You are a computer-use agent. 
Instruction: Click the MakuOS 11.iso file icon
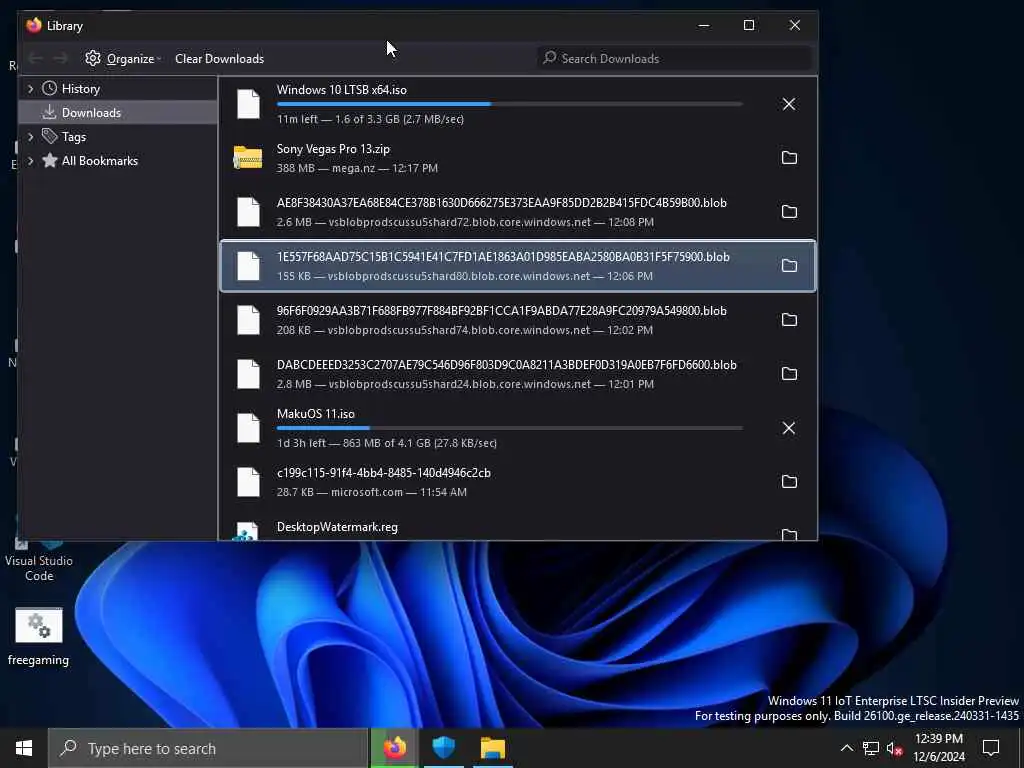(248, 428)
